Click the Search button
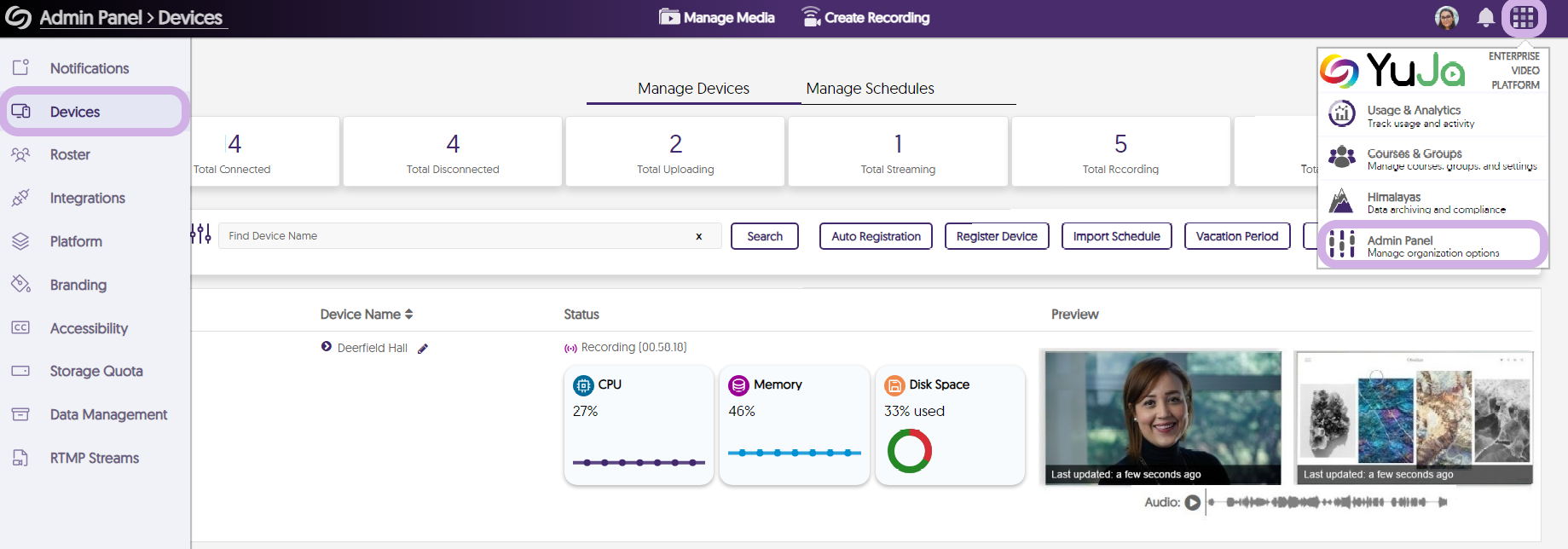This screenshot has height=549, width=1568. click(764, 236)
